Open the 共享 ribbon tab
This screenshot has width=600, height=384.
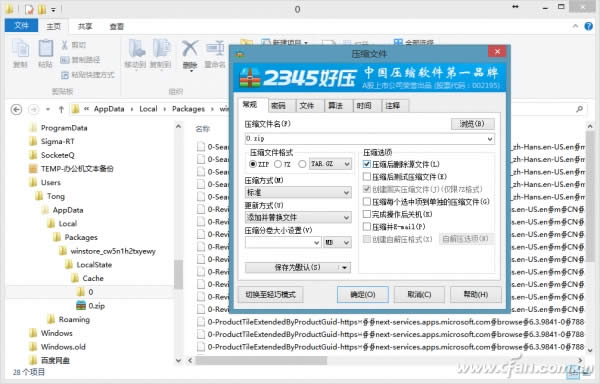point(85,26)
